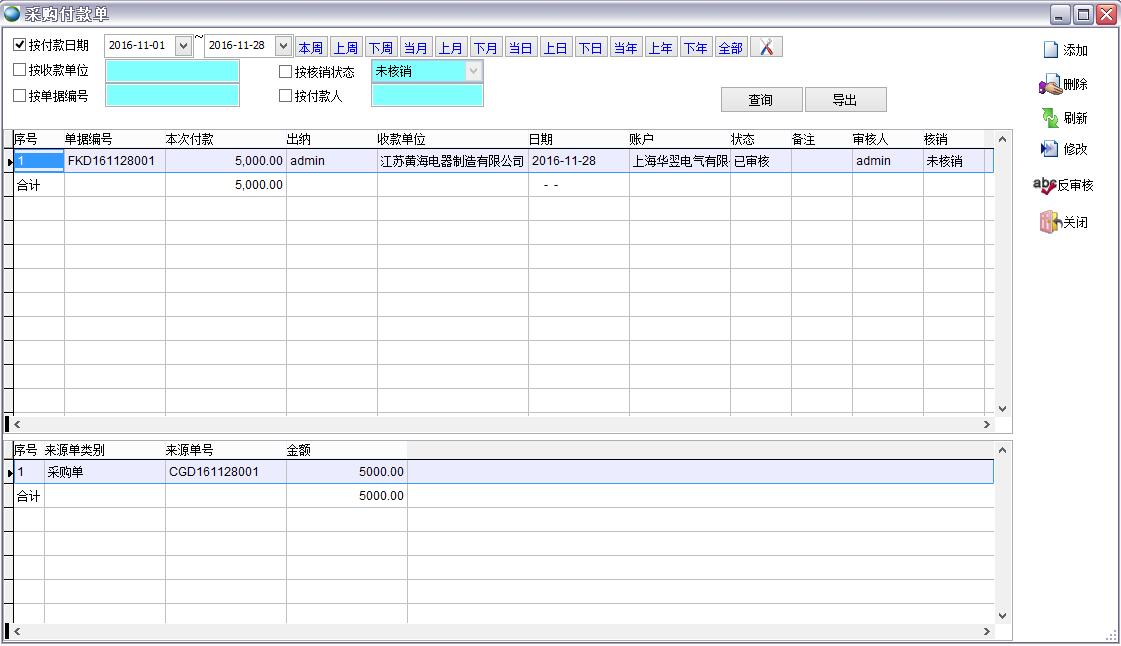Screen dimensions: 1121x646
Task: Click the 删除 (Delete) icon
Action: pyautogui.click(x=1050, y=86)
